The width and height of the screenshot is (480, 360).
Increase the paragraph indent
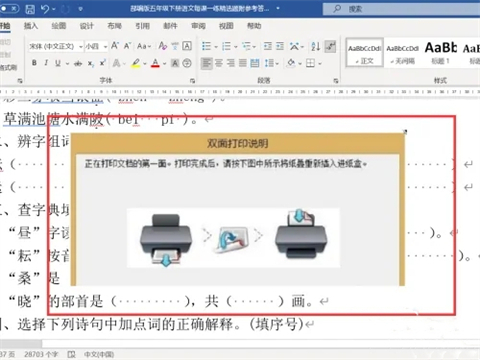coord(280,46)
